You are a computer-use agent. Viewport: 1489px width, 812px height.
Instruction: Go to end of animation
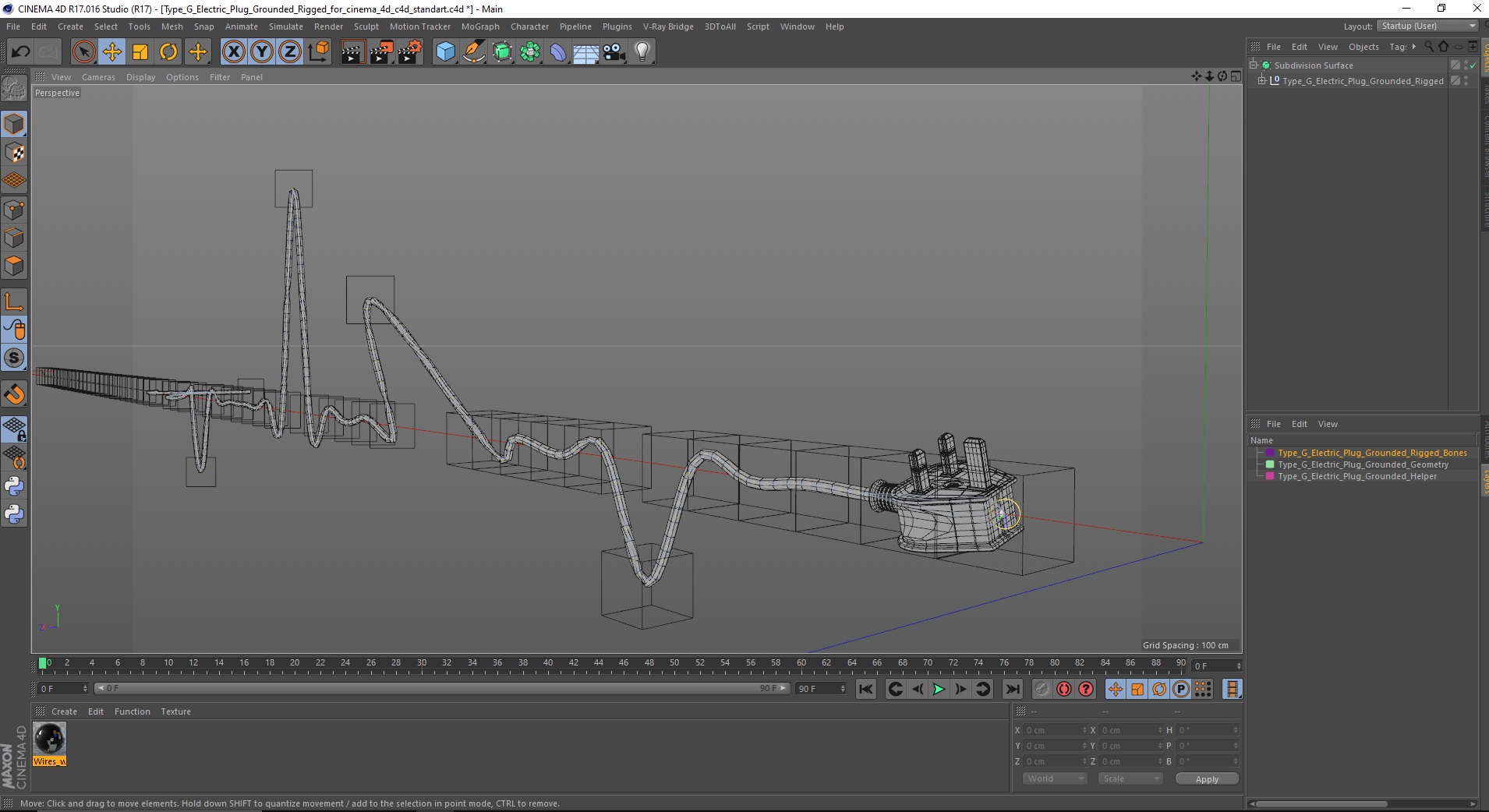click(x=1012, y=689)
